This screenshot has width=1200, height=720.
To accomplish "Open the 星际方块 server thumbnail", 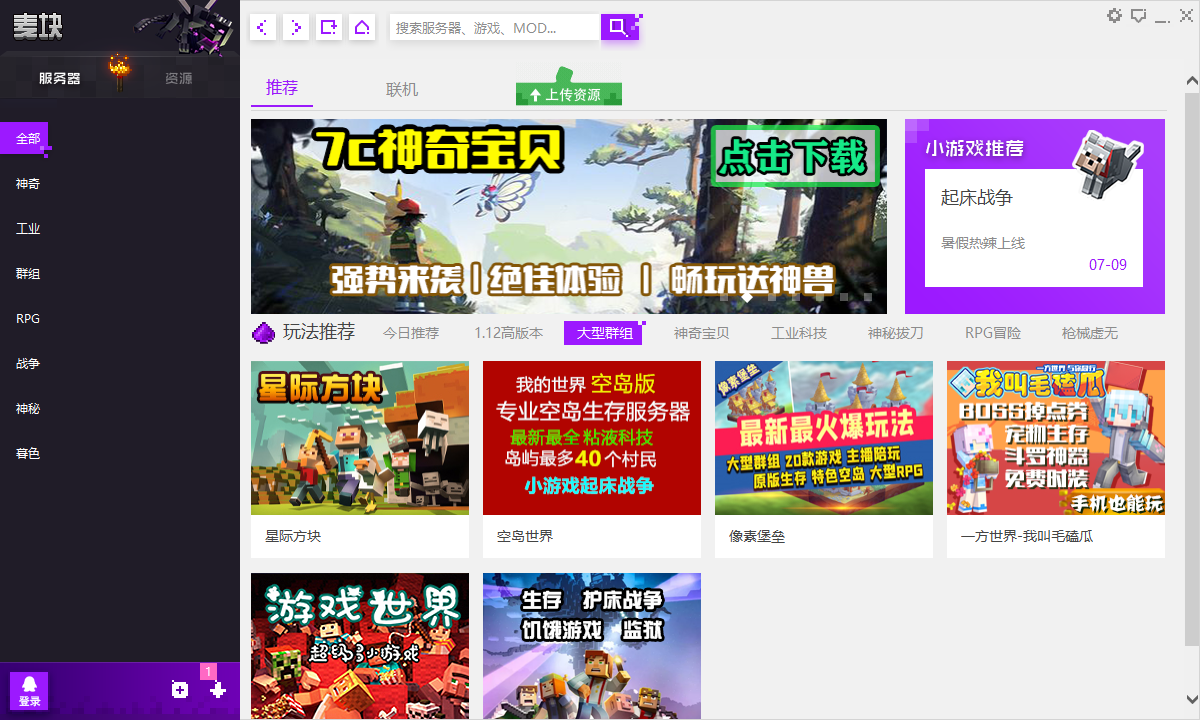I will [360, 438].
